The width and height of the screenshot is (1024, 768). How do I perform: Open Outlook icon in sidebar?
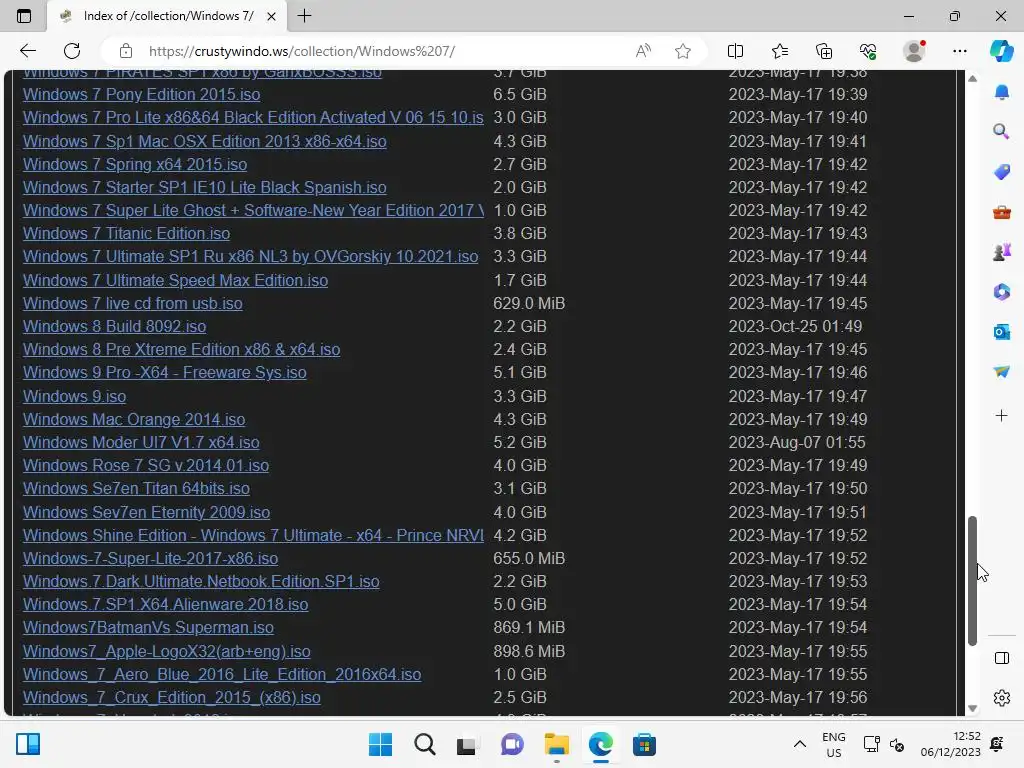click(x=1002, y=332)
